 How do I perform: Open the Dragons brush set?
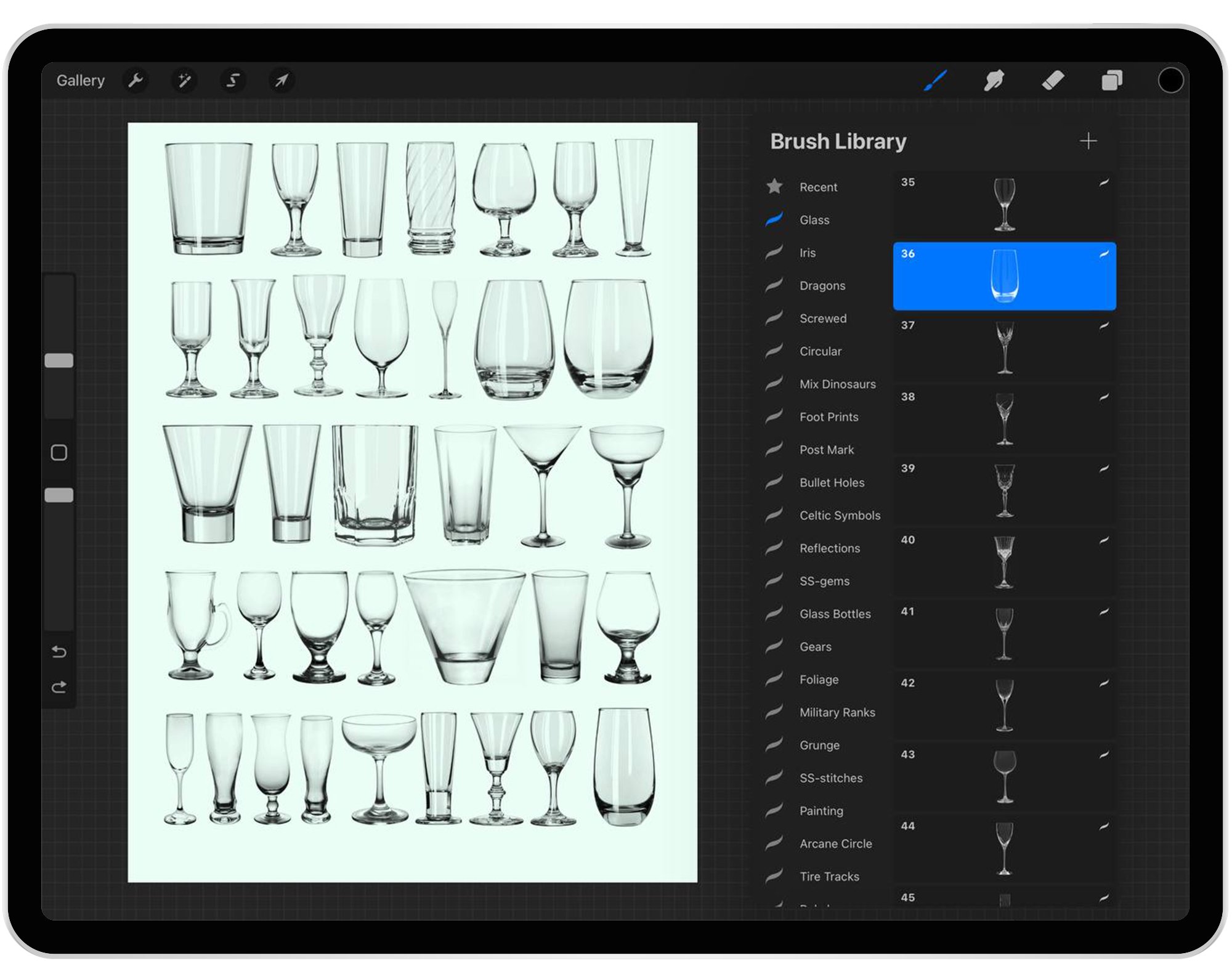pos(823,285)
